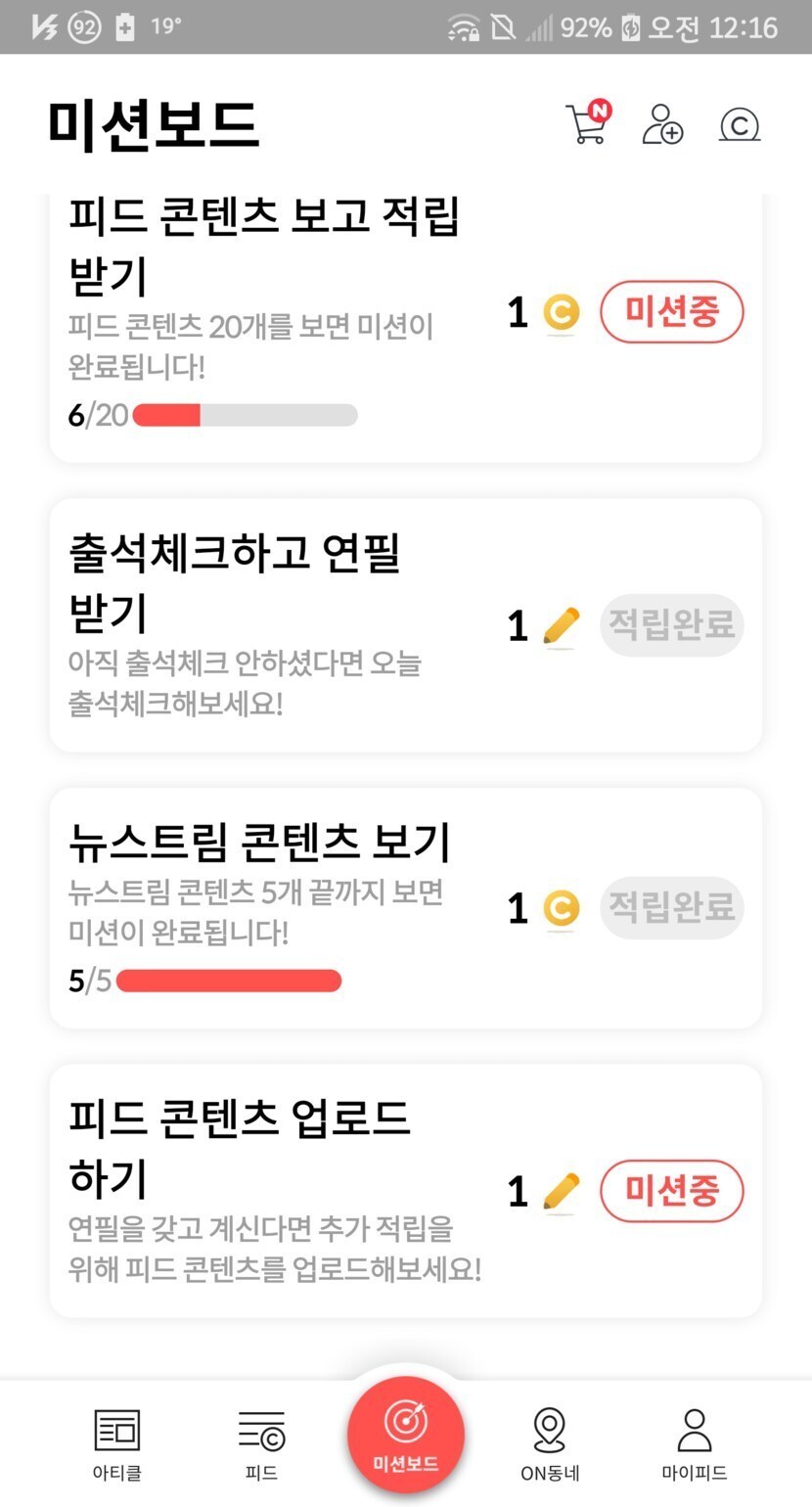Click the 5/5 뉴스트림 progress bar

pos(229,981)
